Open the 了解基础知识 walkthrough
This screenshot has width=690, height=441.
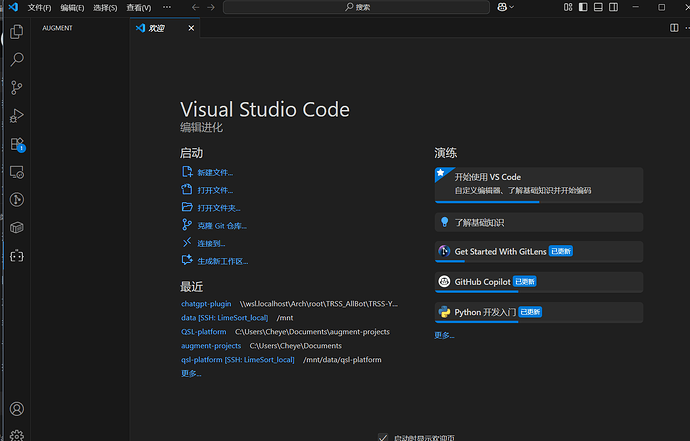539,222
